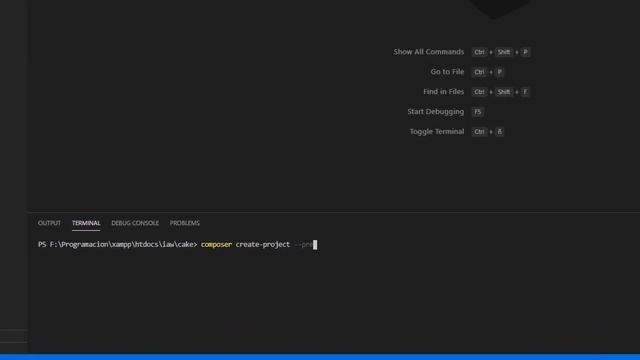Click the blue status bar at bottom
The image size is (640, 360).
[x=320, y=357]
